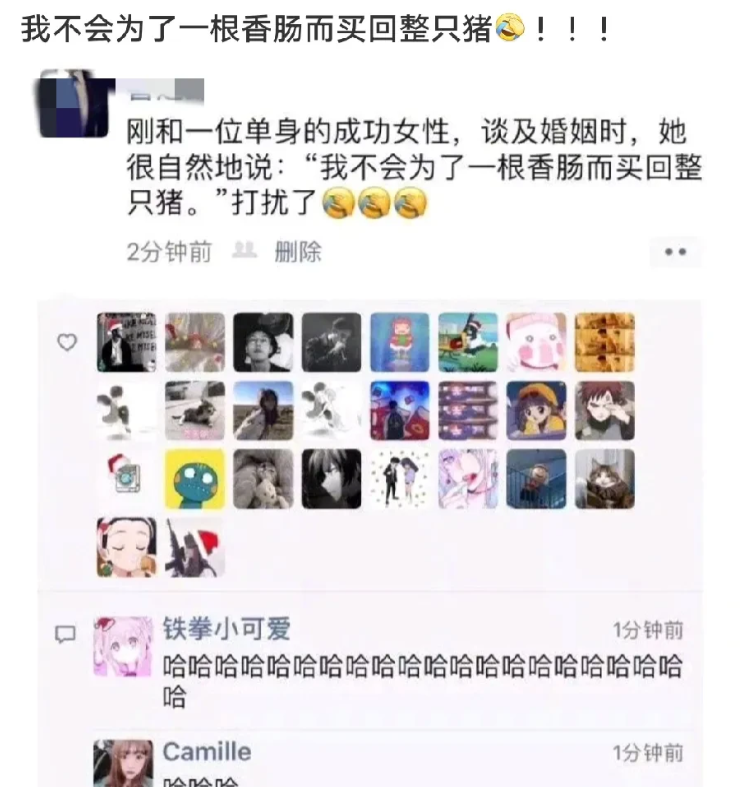Open Camille's profile name
The height and width of the screenshot is (787, 751).
(207, 752)
